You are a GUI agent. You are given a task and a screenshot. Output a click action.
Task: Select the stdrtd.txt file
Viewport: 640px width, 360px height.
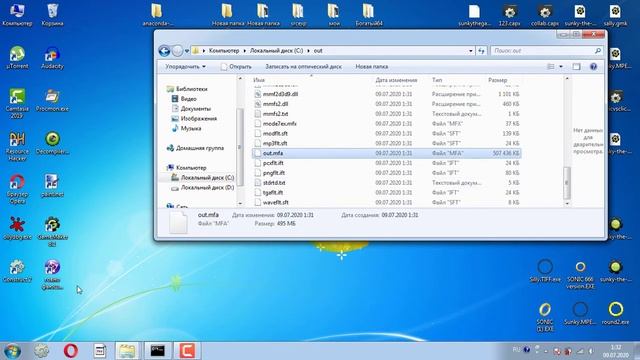(274, 182)
